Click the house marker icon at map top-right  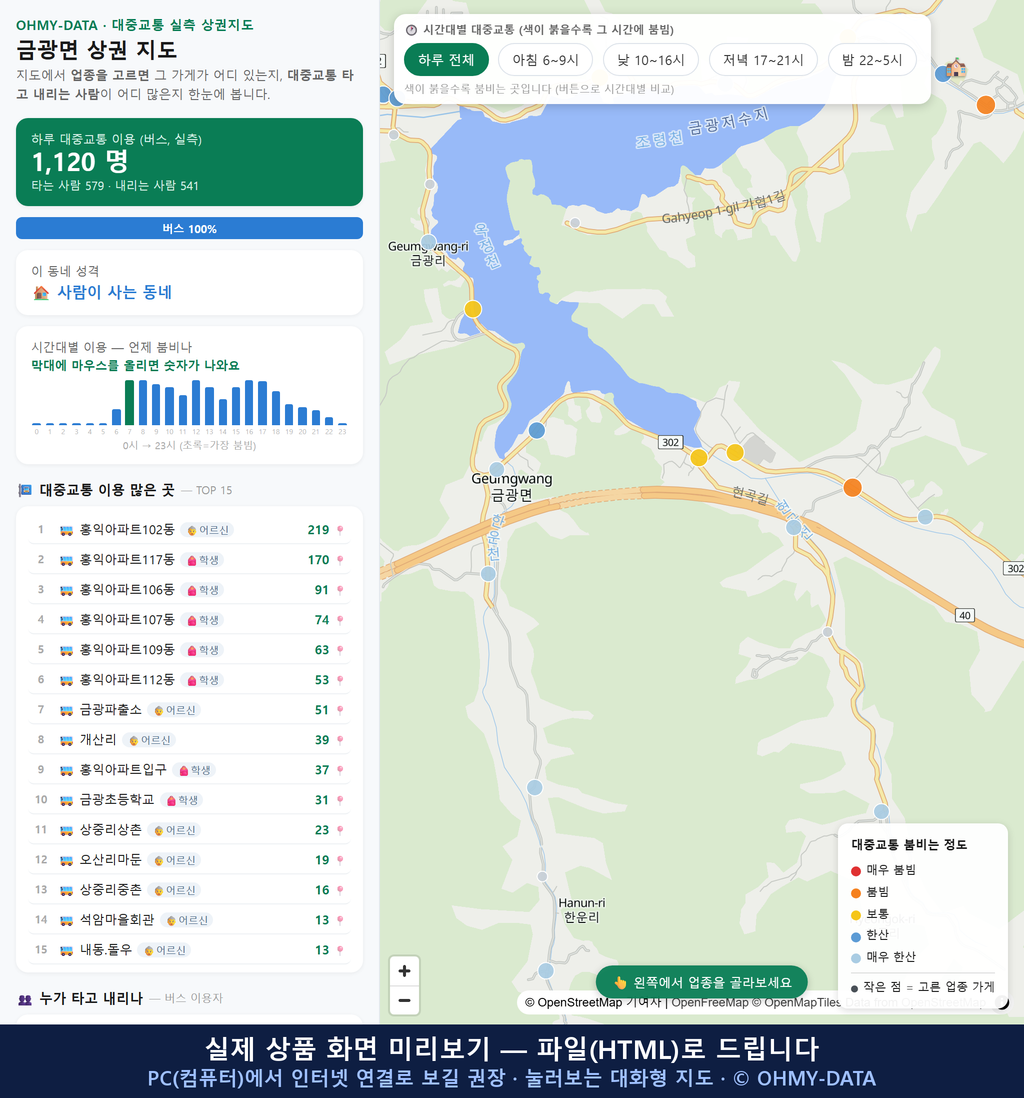956,68
